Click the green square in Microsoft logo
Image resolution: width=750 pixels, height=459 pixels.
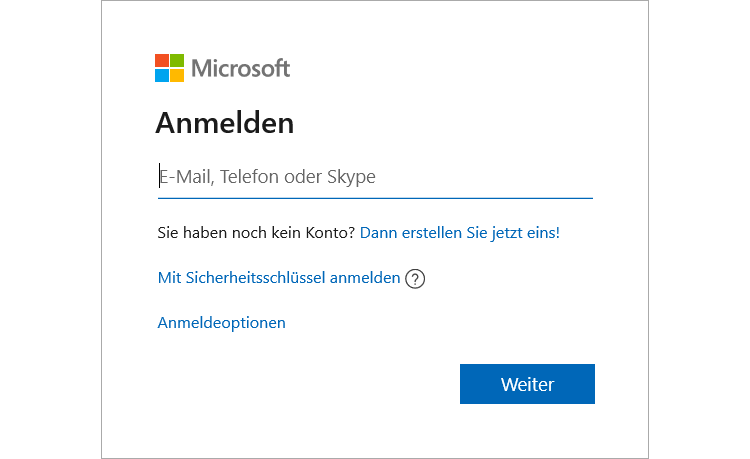(x=177, y=60)
